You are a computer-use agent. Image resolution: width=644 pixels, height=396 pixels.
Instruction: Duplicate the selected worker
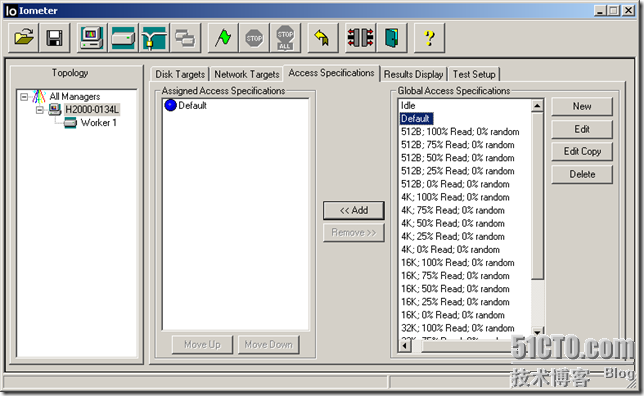(186, 38)
